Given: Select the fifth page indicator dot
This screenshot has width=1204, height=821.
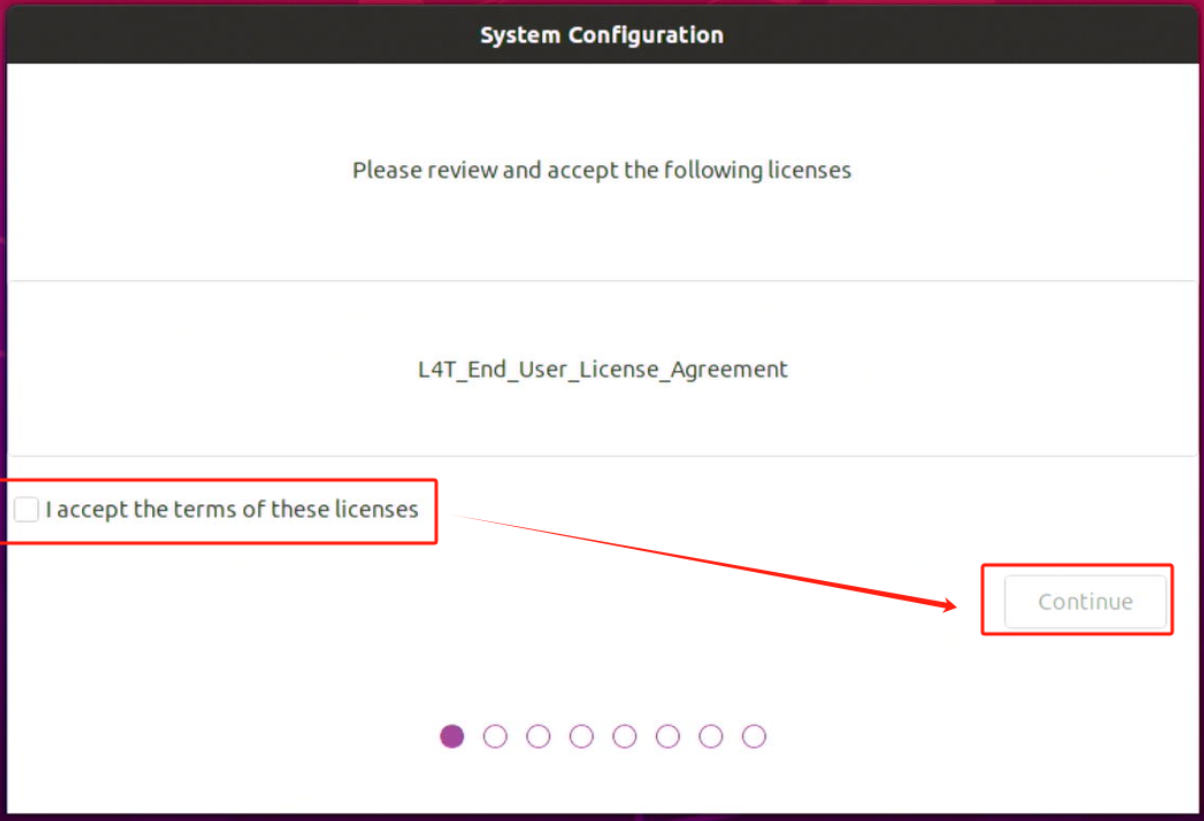Looking at the screenshot, I should coord(625,737).
